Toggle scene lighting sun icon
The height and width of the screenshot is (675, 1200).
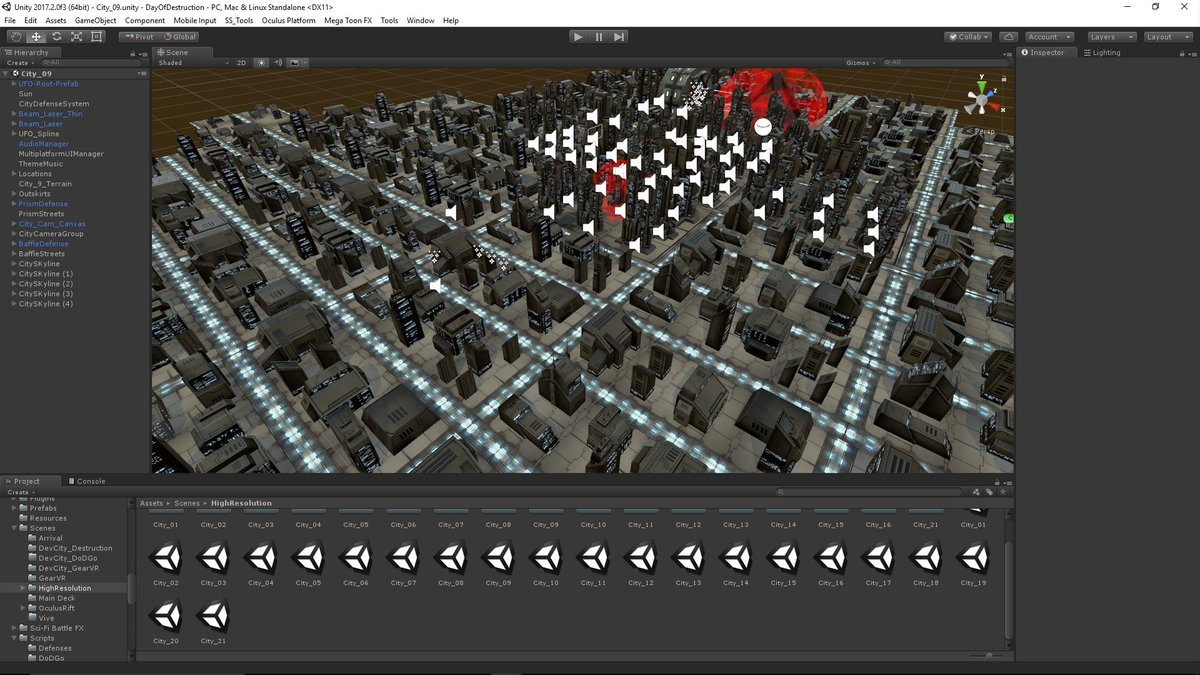261,63
